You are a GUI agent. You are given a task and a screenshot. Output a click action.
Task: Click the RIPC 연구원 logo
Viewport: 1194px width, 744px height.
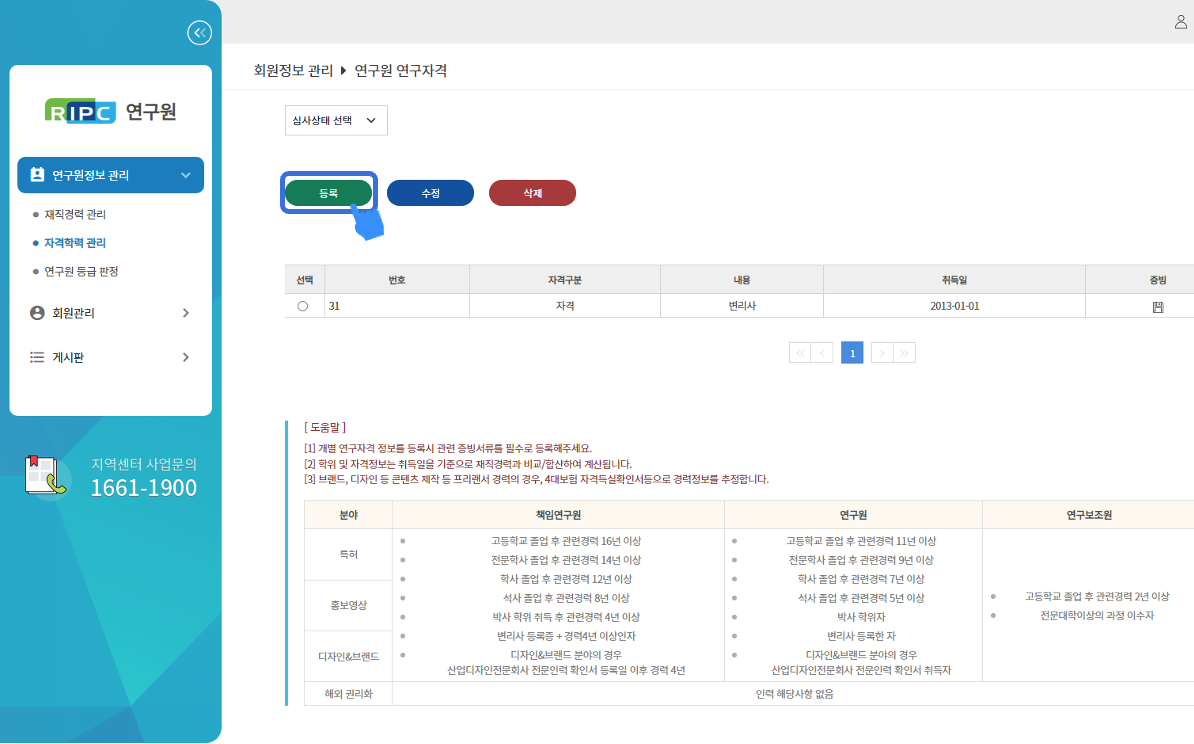(111, 112)
